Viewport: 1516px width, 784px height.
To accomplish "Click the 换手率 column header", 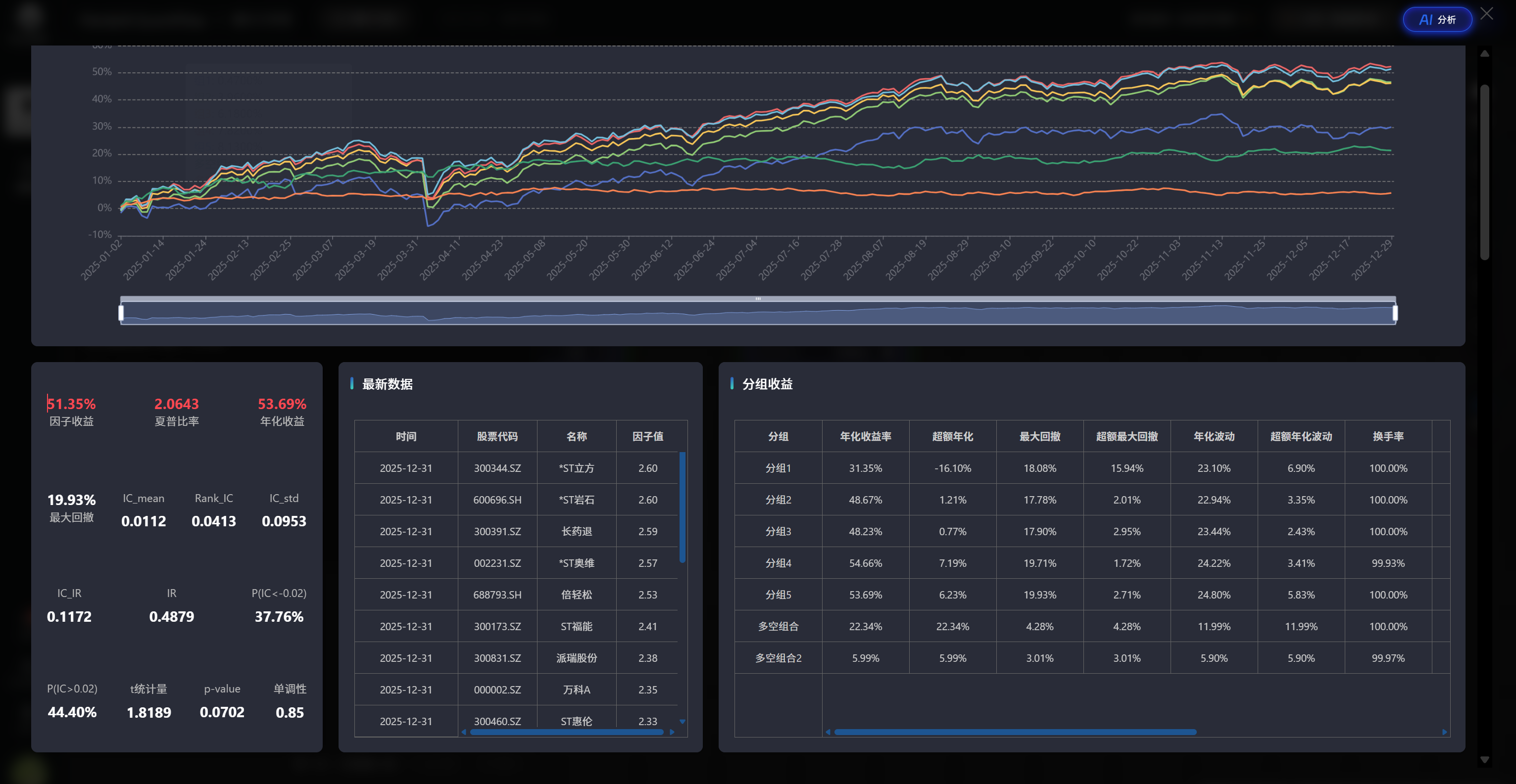I will (x=1388, y=436).
